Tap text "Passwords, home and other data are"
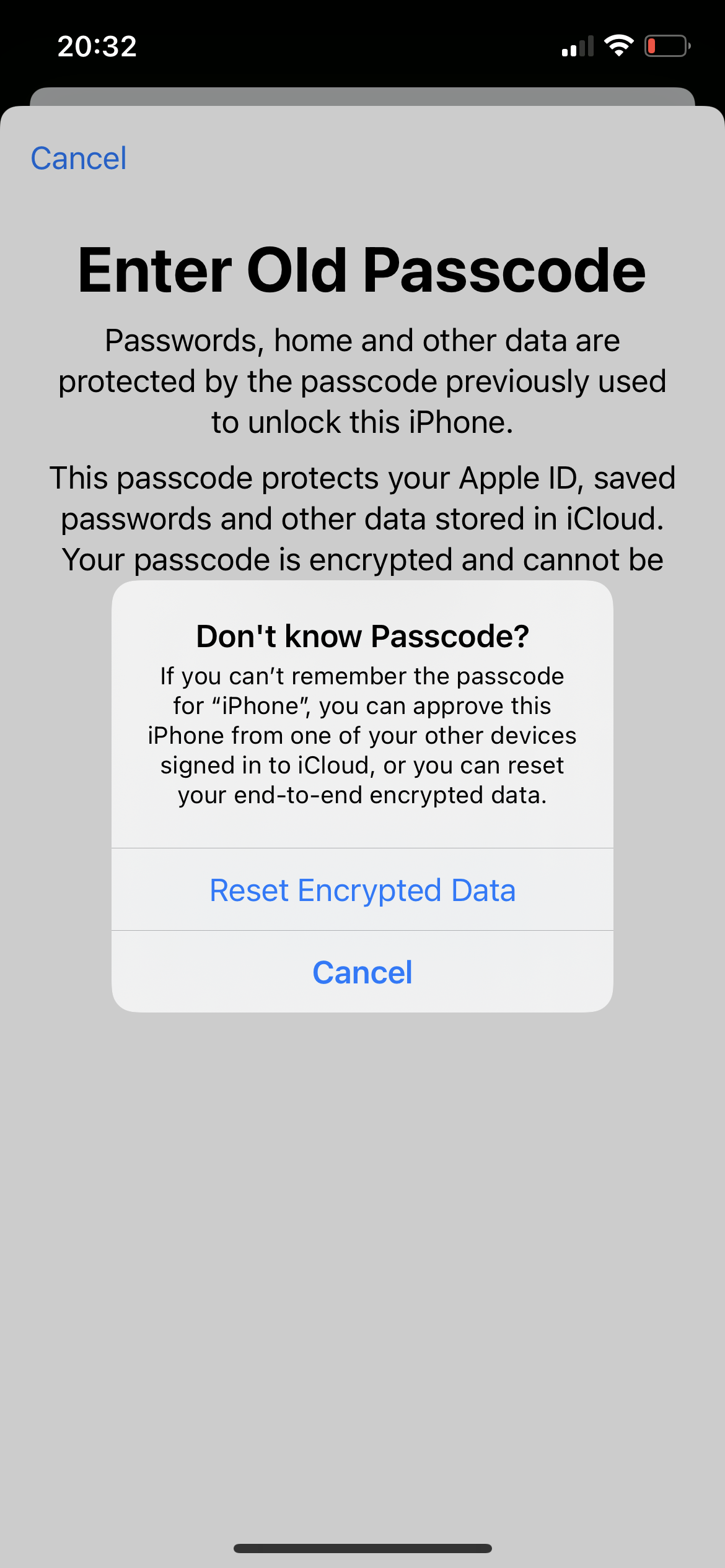Viewport: 725px width, 1568px height. tap(362, 341)
